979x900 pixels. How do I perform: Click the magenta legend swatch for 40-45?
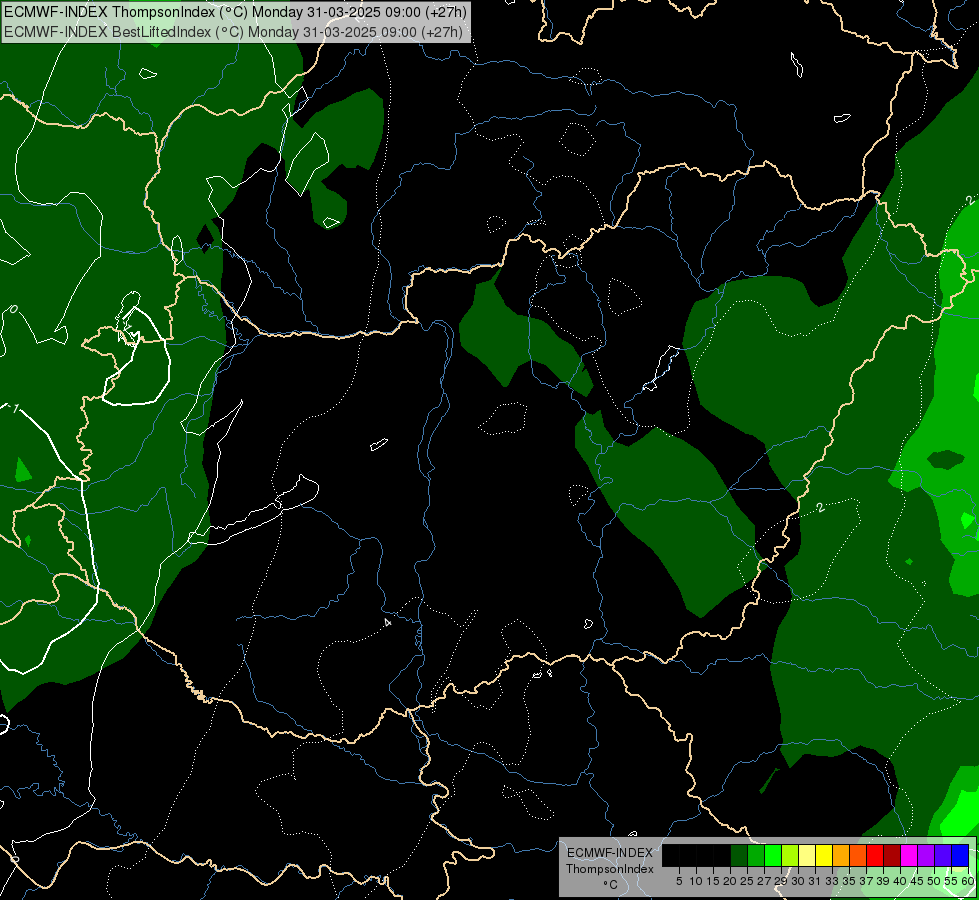[909, 855]
